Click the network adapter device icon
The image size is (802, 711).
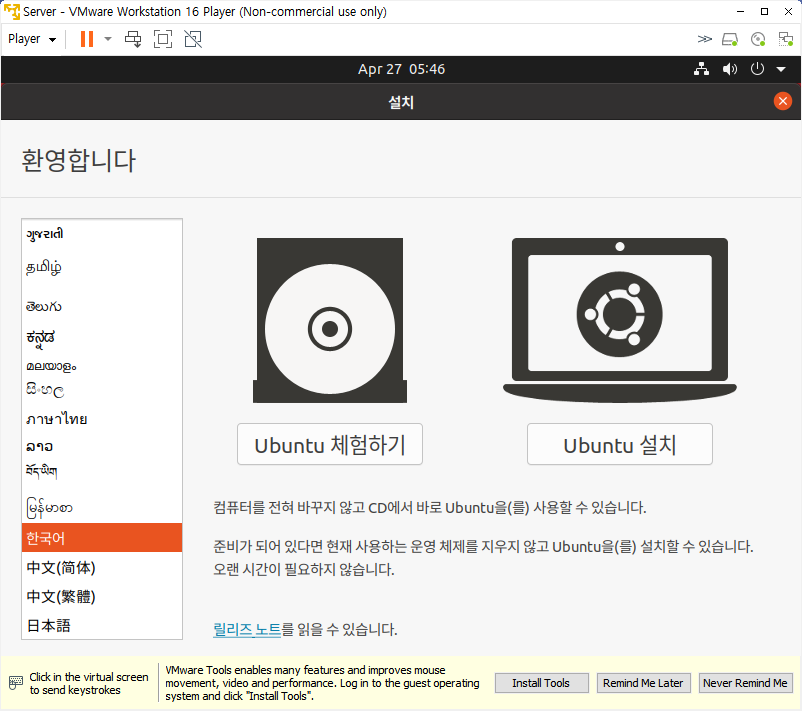pos(785,39)
